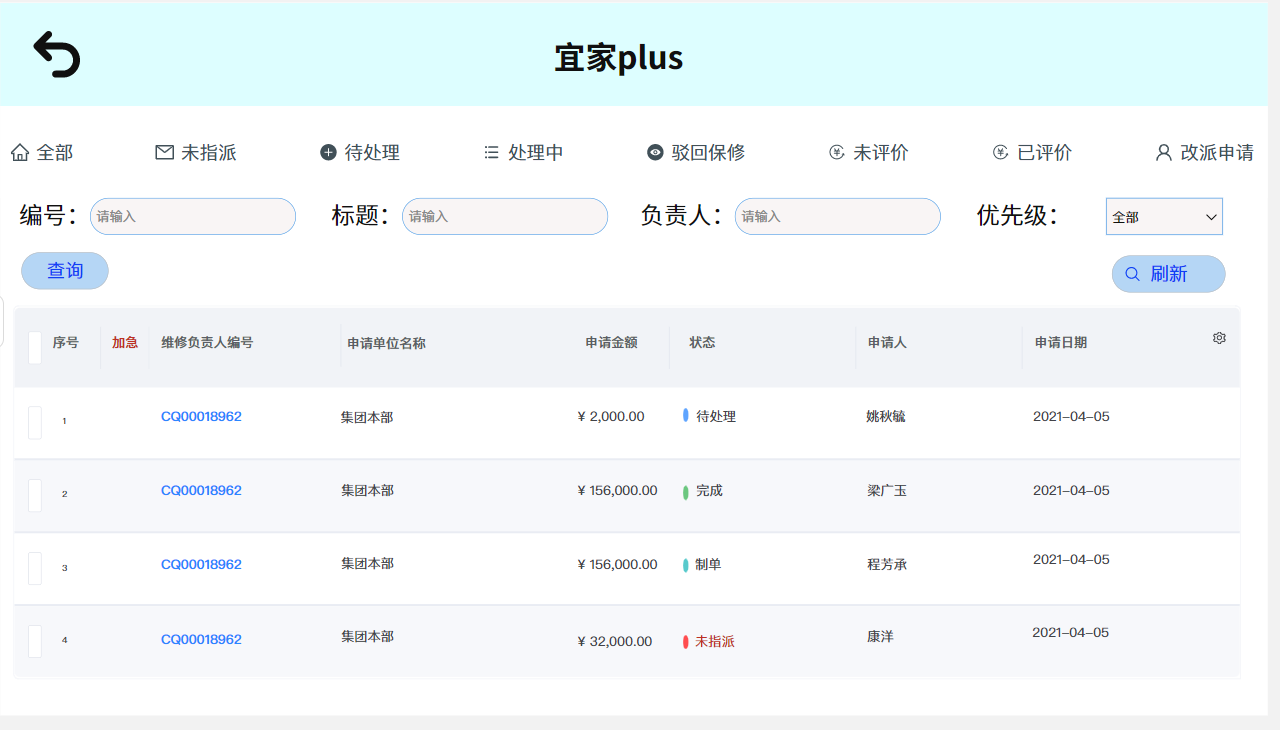Click the envelope icon beside 未指派
Image resolution: width=1280 pixels, height=730 pixels.
[x=165, y=153]
